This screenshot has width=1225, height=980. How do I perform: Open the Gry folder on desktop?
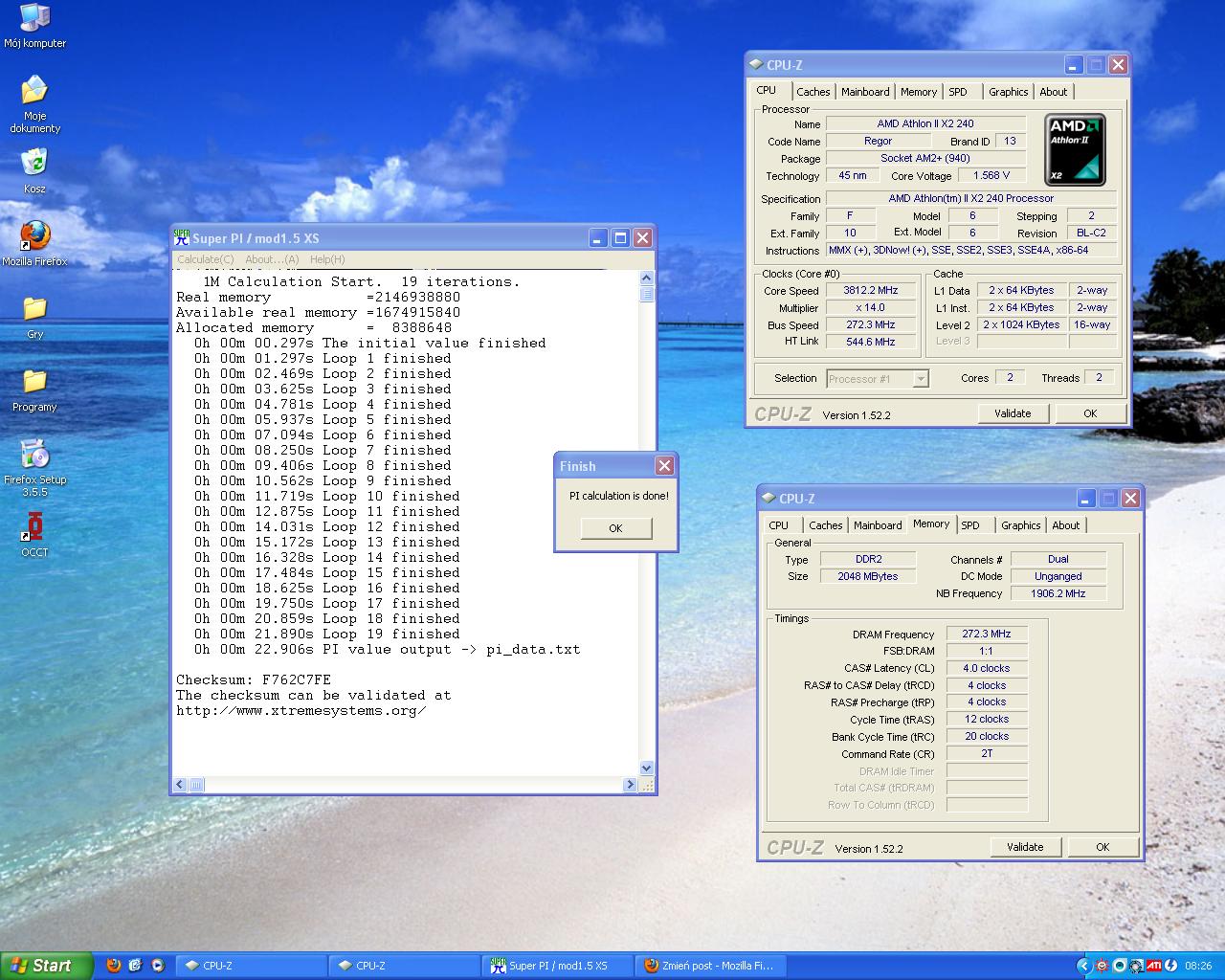coord(34,309)
